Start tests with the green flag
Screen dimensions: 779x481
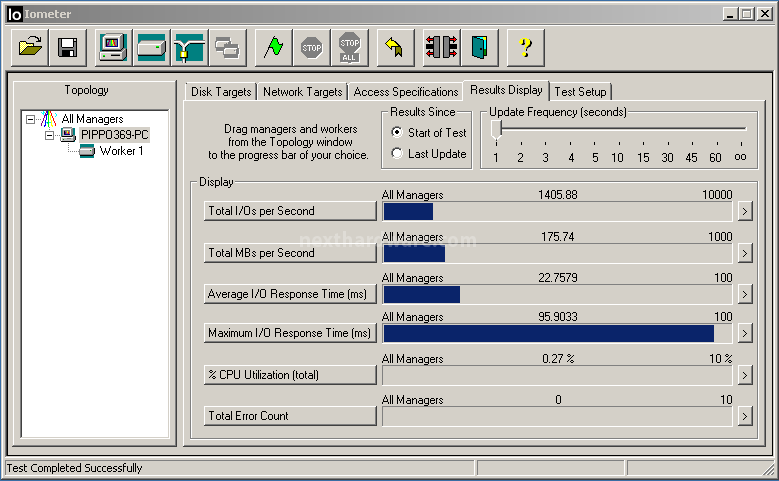(273, 48)
